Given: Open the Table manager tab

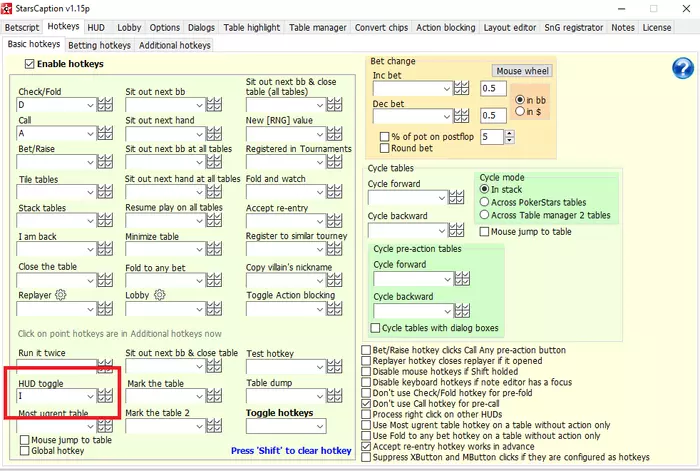Looking at the screenshot, I should 317,28.
